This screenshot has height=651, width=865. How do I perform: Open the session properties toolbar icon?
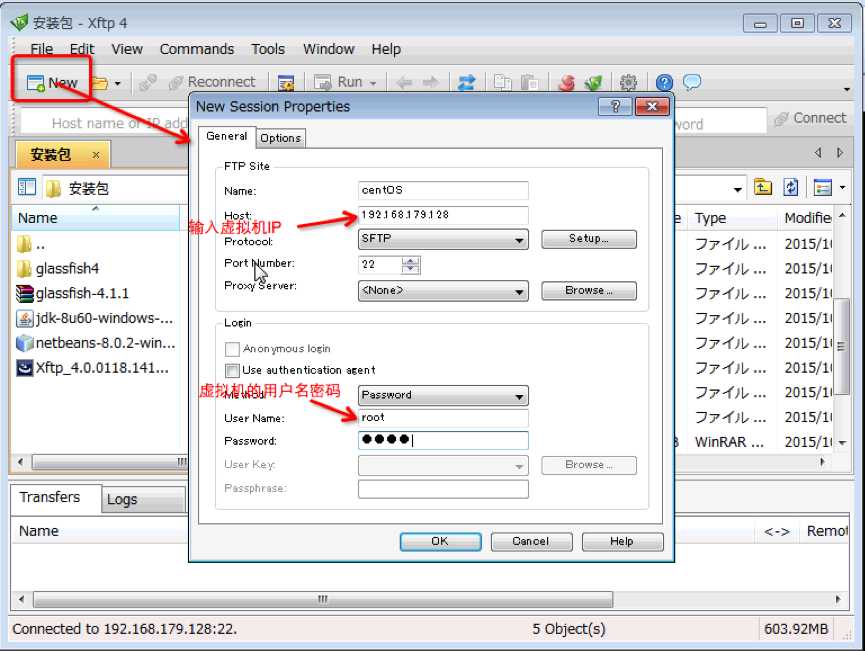point(286,83)
